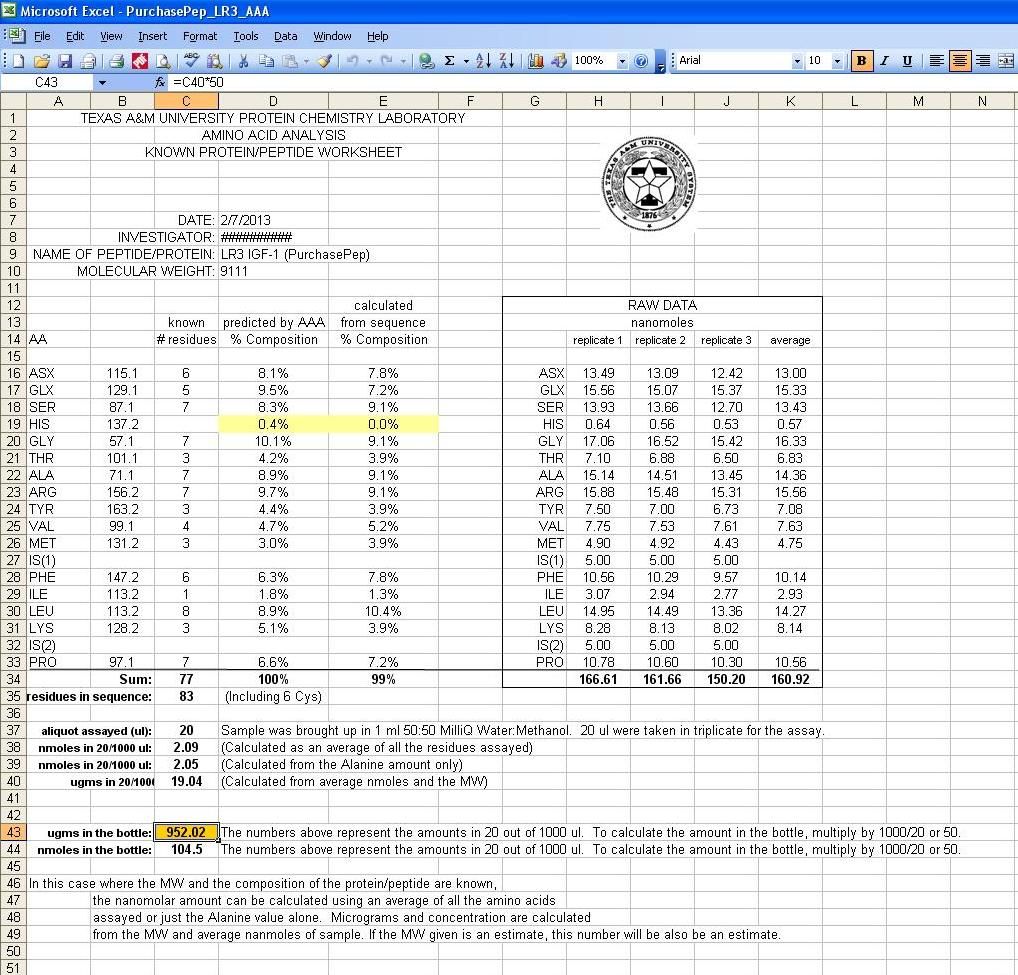Expand the Arial font name dropdown
Screen dimensions: 1018x975
pos(797,61)
